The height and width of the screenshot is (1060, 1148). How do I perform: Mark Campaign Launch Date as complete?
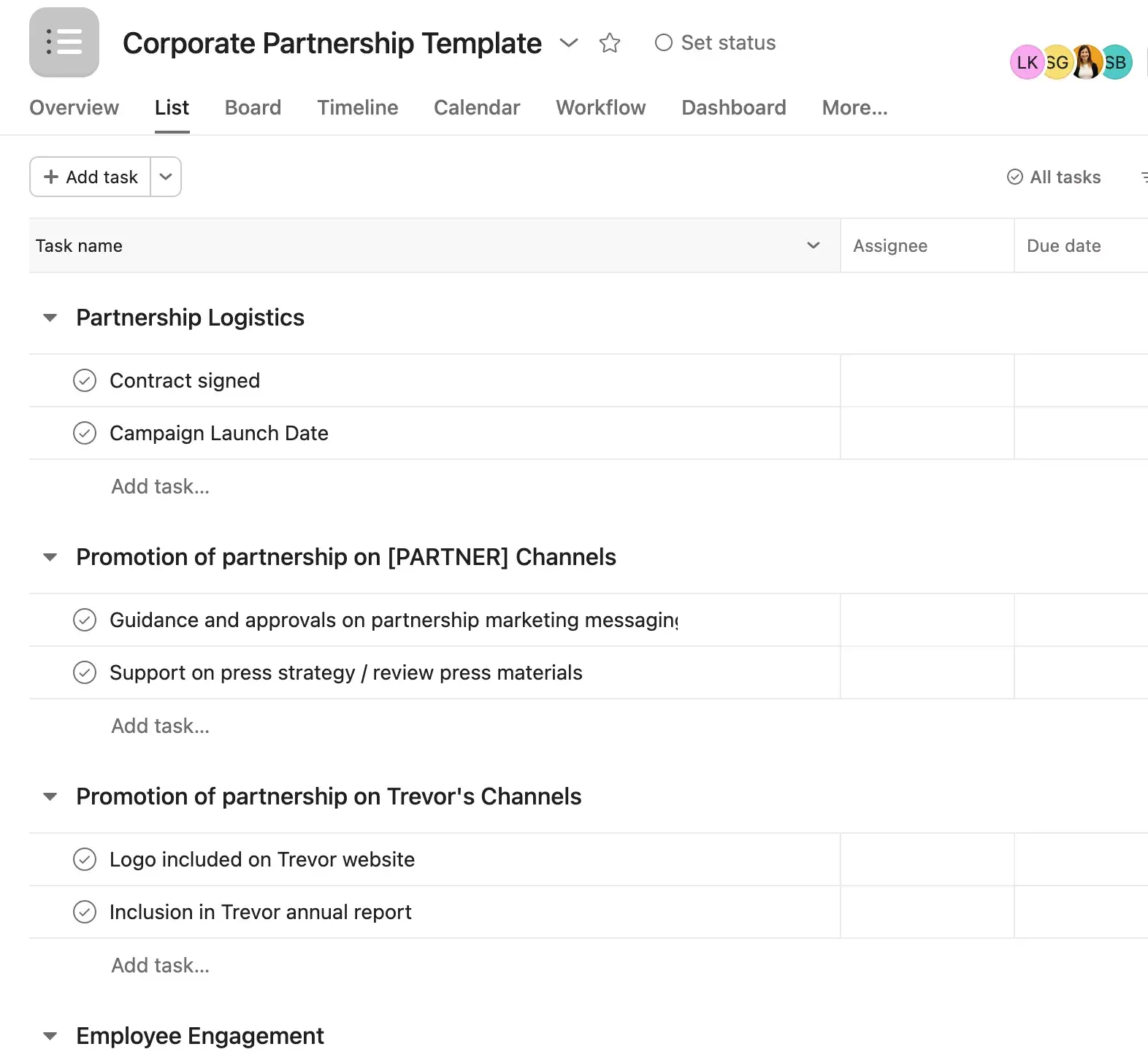(x=85, y=433)
